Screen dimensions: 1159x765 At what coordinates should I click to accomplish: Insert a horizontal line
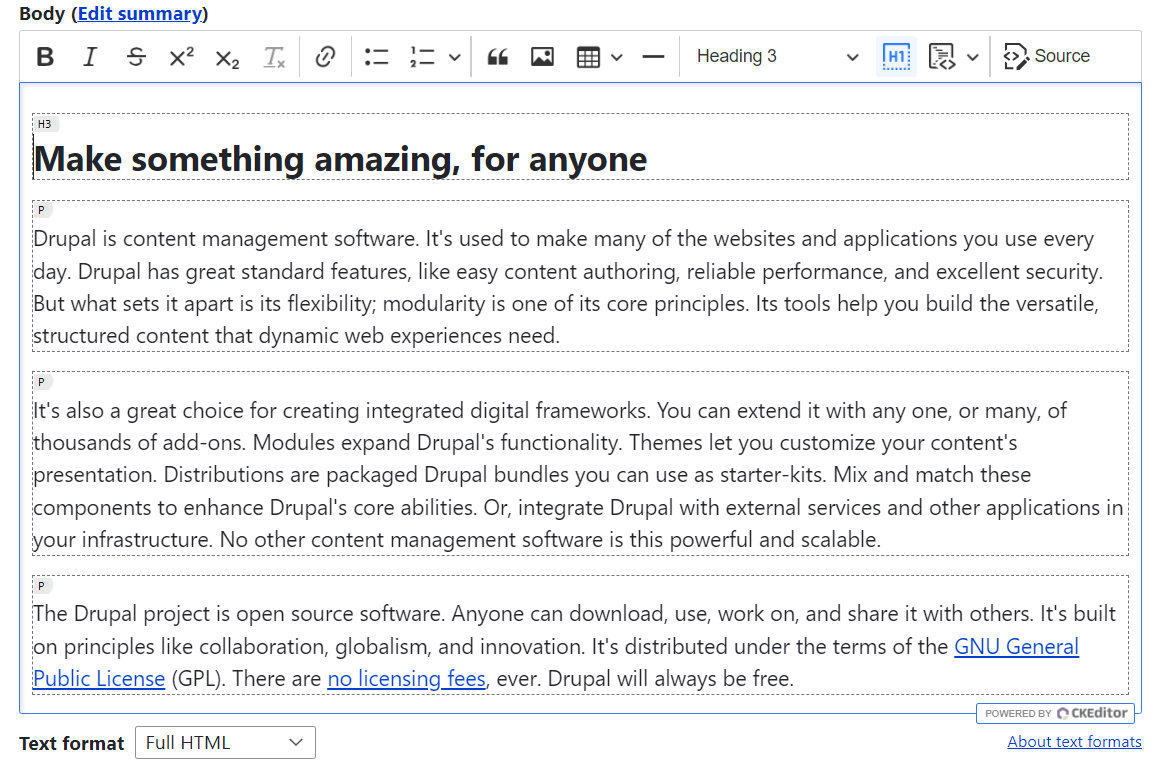point(652,56)
